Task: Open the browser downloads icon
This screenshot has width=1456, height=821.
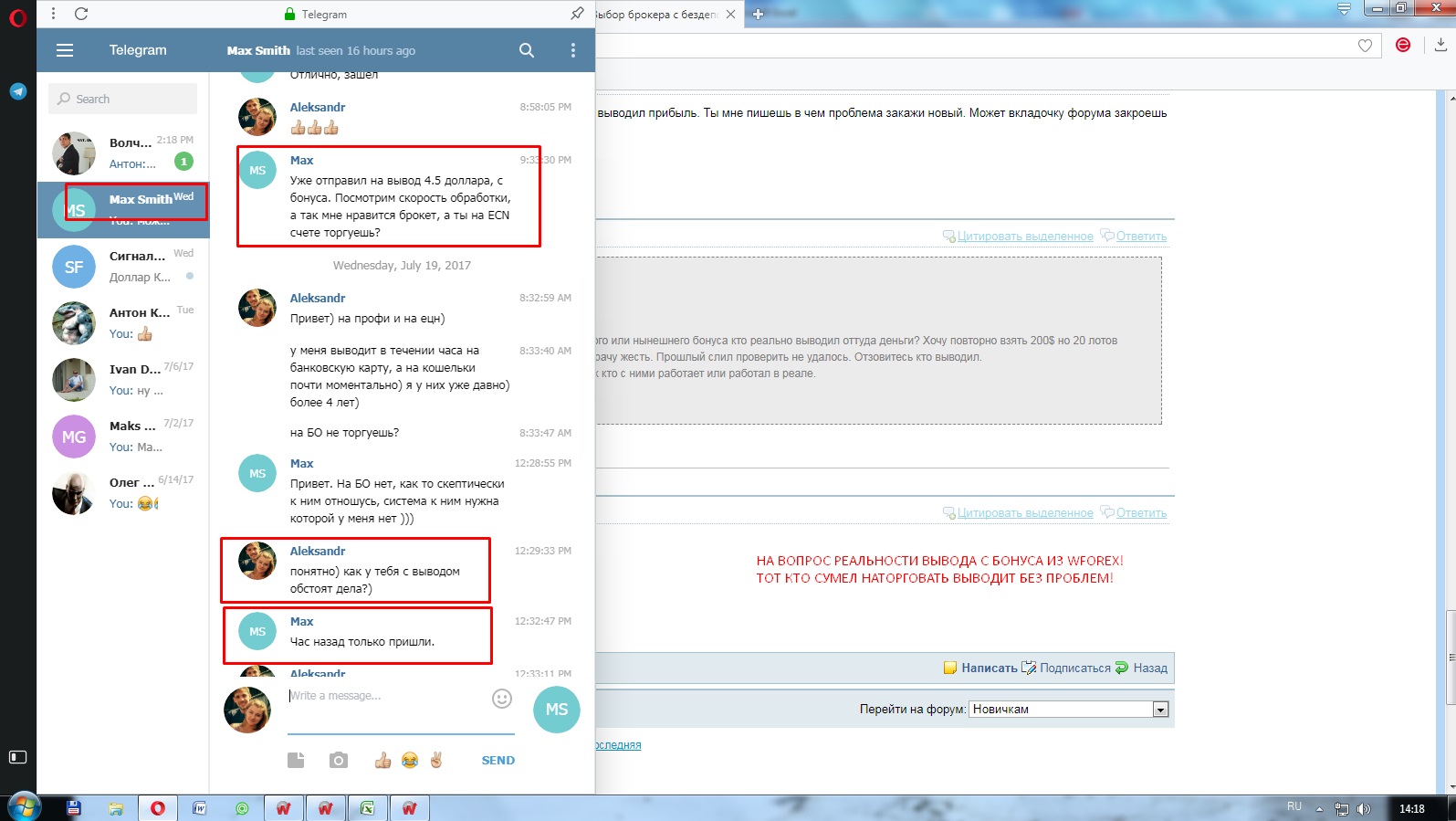Action: (x=1440, y=45)
